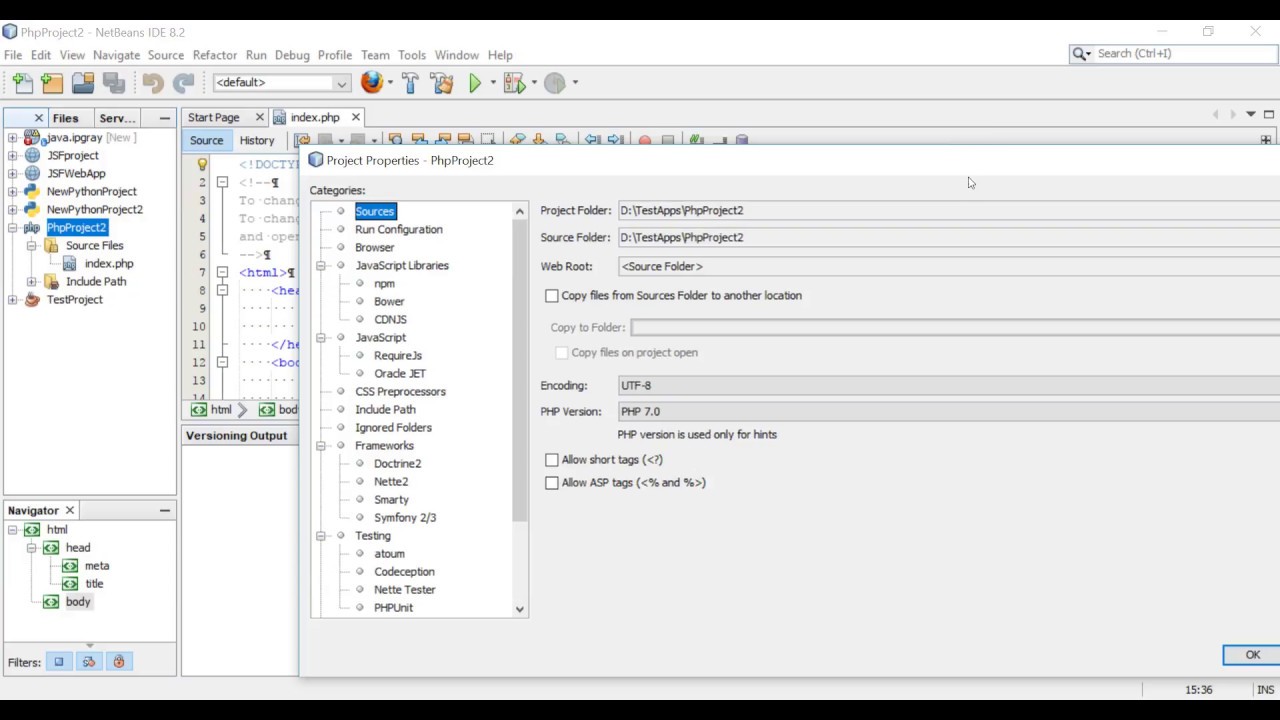Toggle the third Navigator filter icon

coord(119,662)
